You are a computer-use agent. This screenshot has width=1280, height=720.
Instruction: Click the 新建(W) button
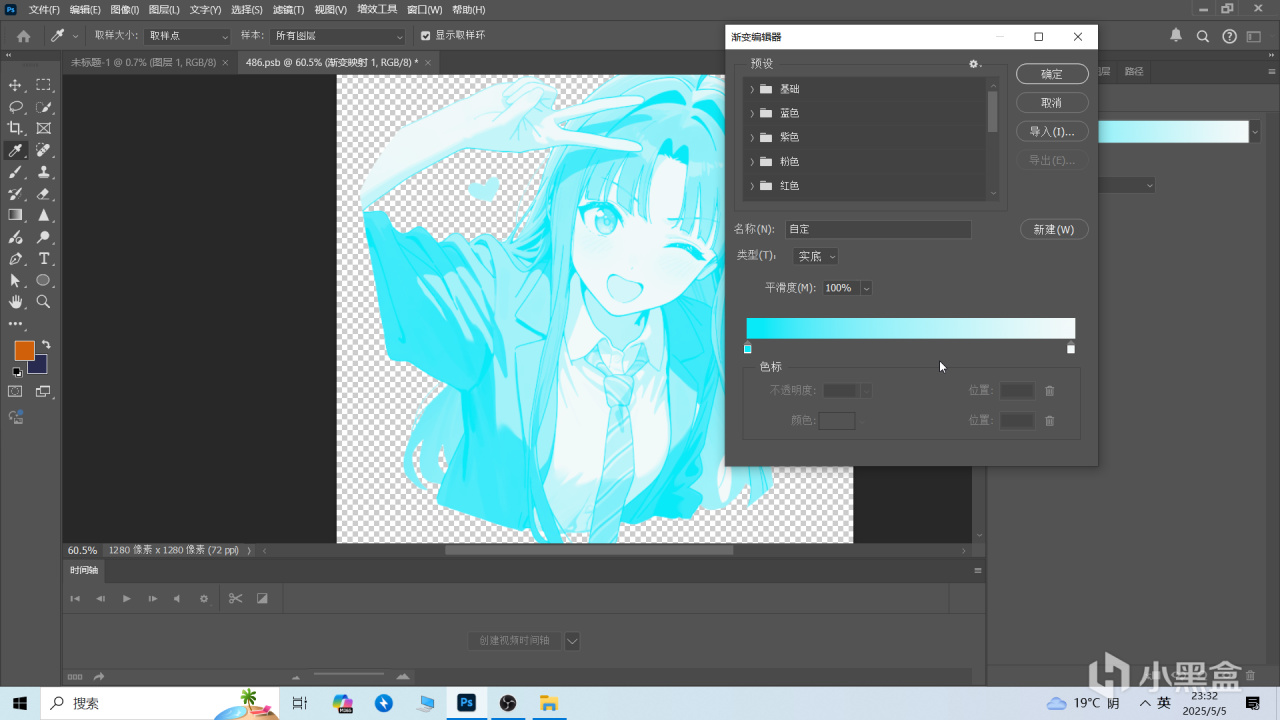[x=1054, y=230]
